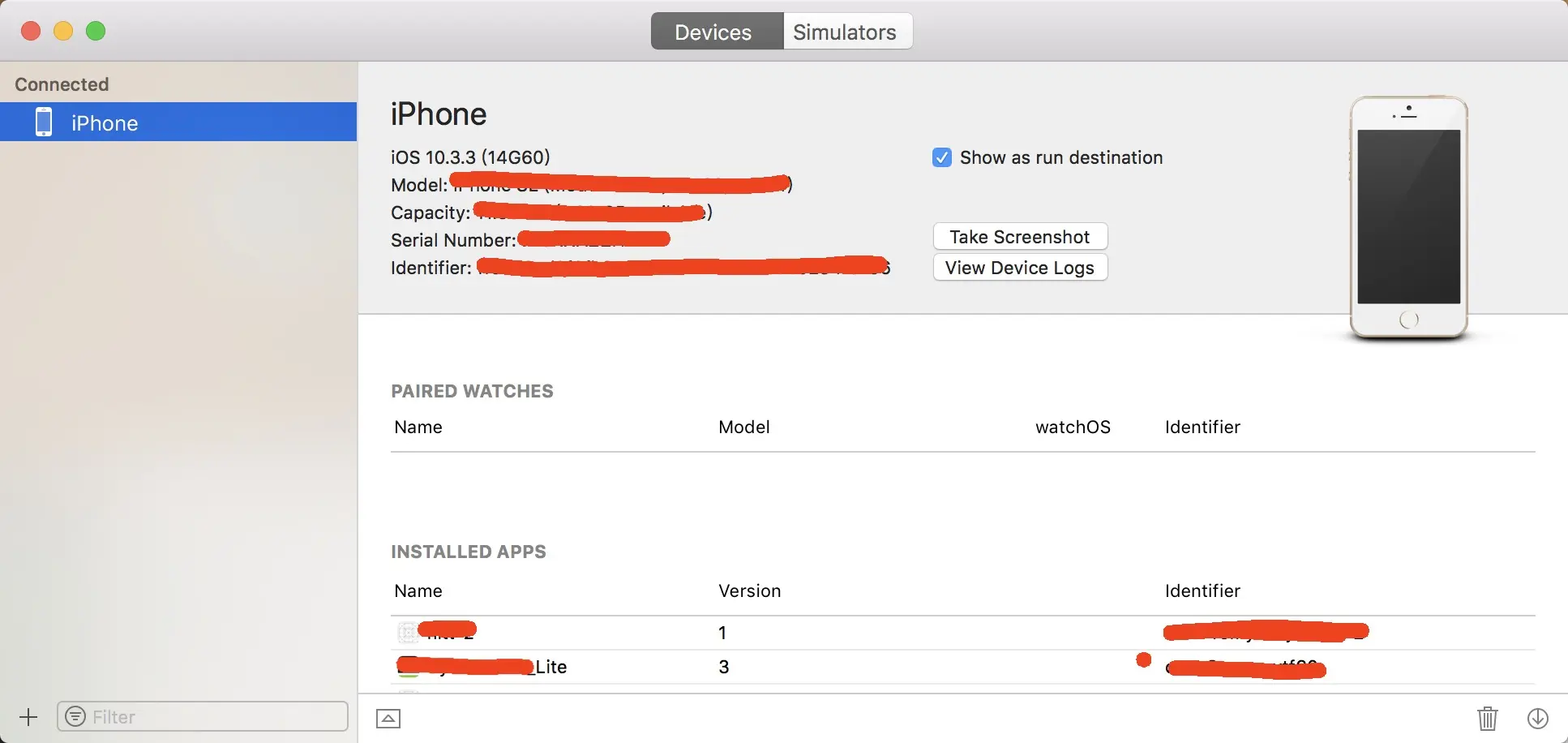Switch to the Simulators tab
The height and width of the screenshot is (743, 1568).
848,32
